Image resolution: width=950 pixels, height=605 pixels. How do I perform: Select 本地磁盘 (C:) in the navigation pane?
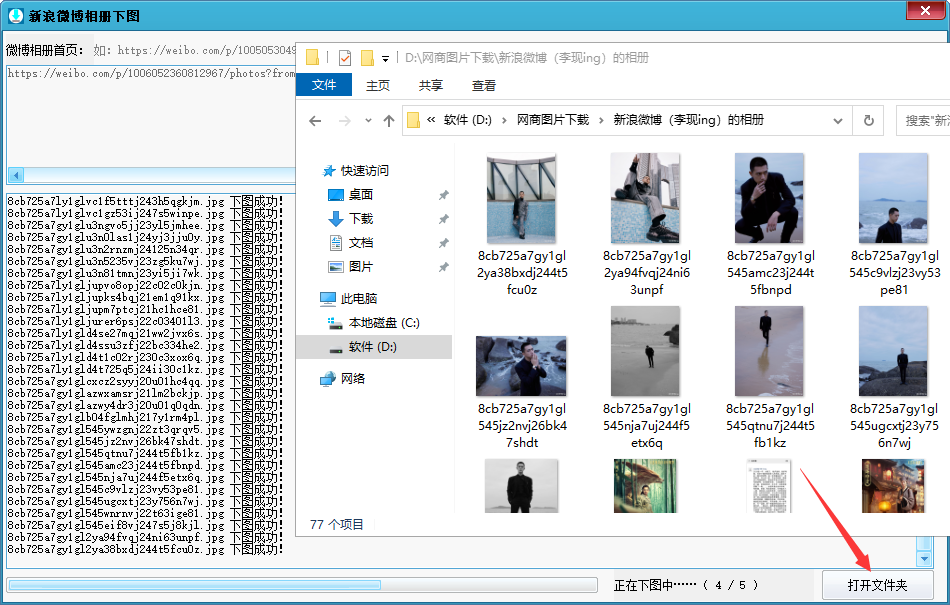click(x=384, y=323)
